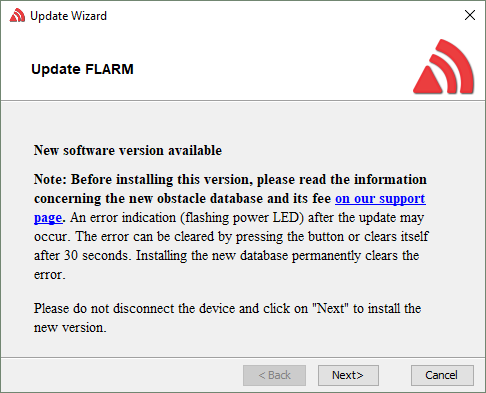
Task: Click Next> to install the new version
Action: click(x=348, y=375)
